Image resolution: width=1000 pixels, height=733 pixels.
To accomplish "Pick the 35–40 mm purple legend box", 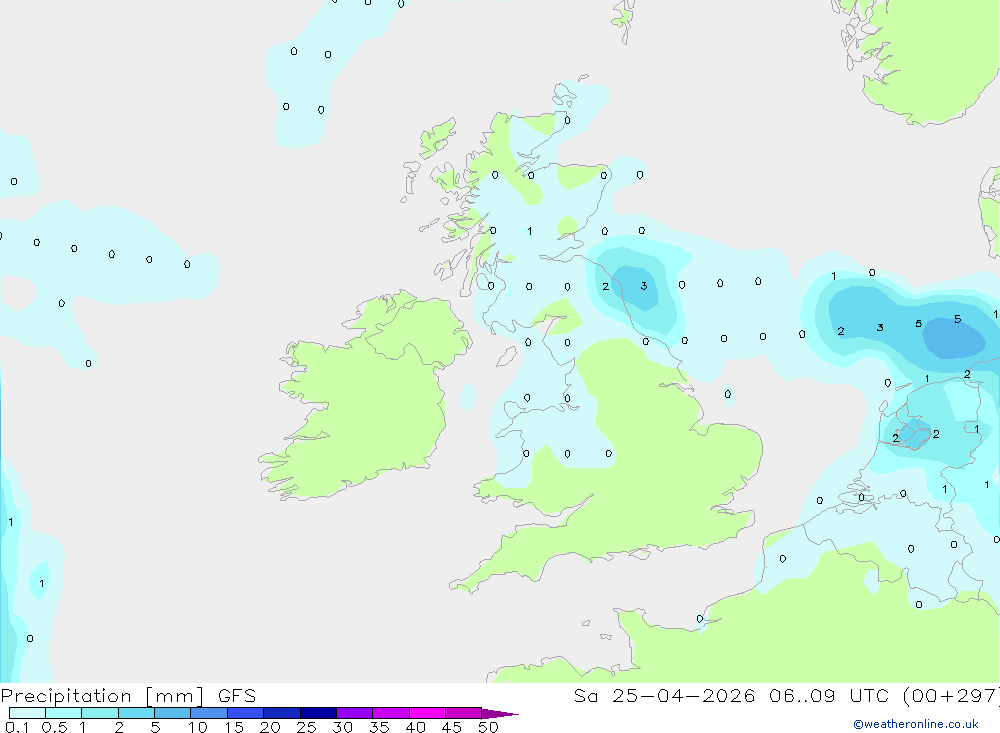I will pos(391,713).
